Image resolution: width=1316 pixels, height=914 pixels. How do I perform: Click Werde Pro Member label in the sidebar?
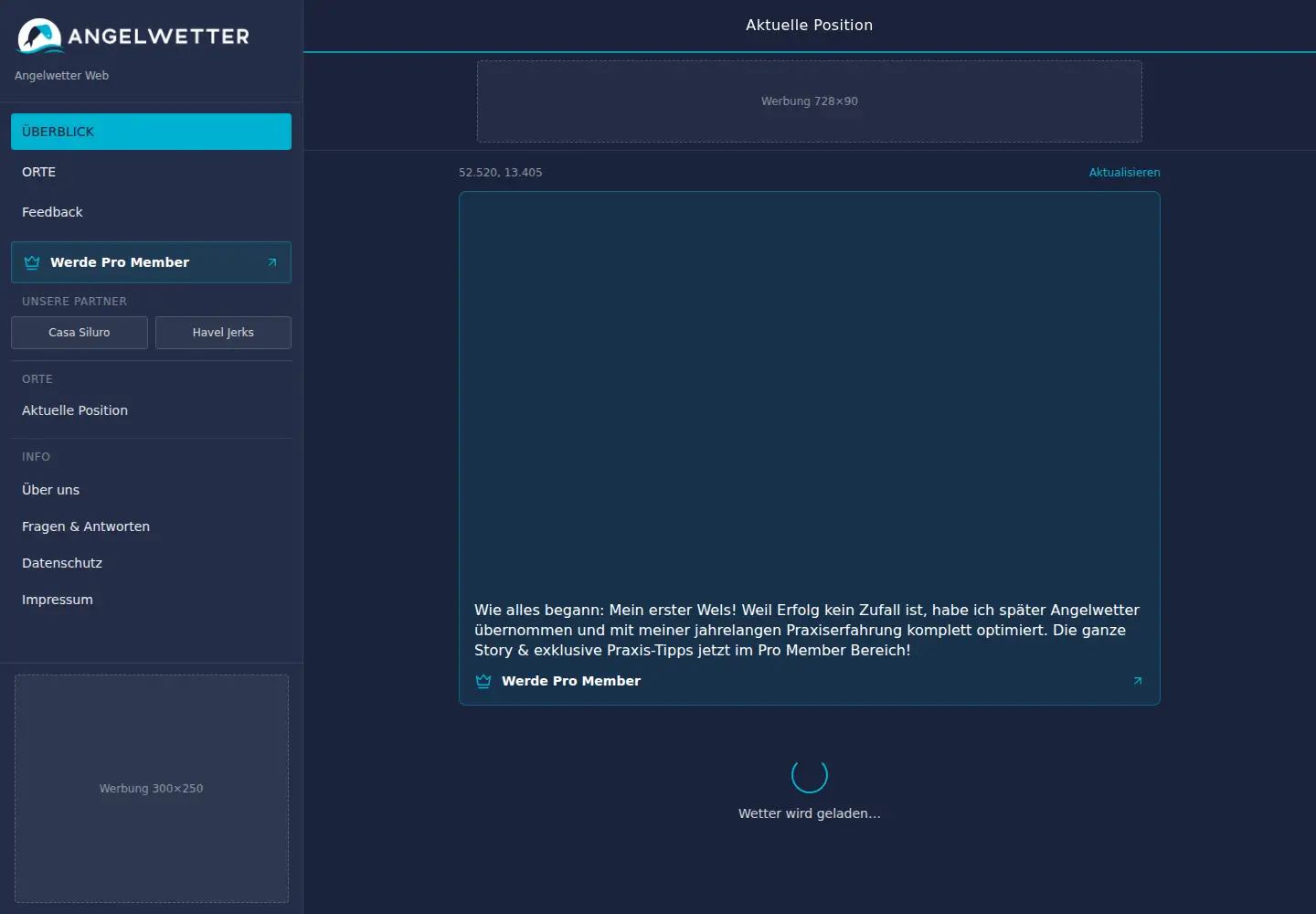click(120, 262)
